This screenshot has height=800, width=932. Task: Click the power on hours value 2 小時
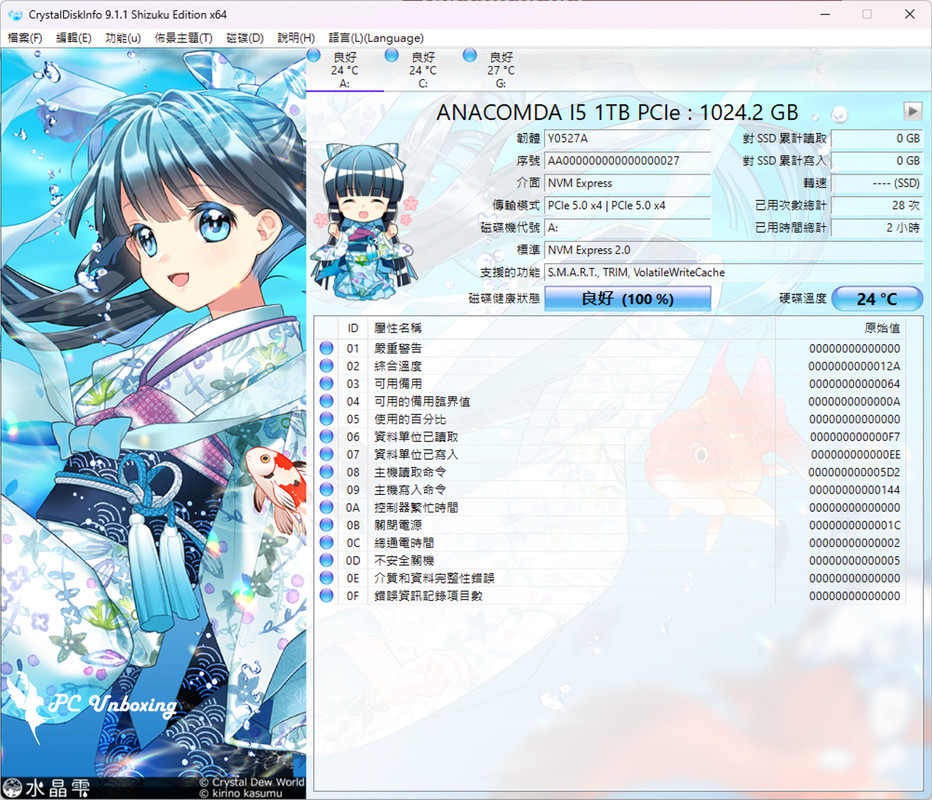click(x=877, y=228)
